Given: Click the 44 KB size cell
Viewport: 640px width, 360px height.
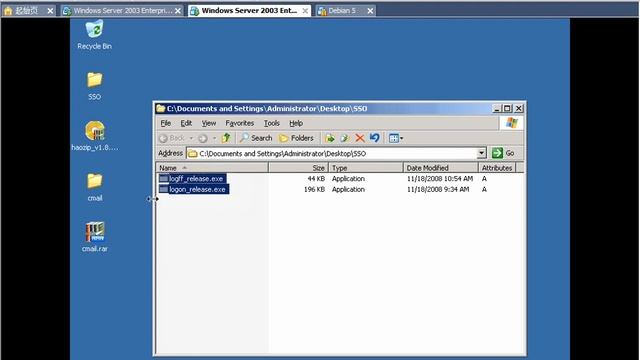Looking at the screenshot, I should tap(316, 179).
